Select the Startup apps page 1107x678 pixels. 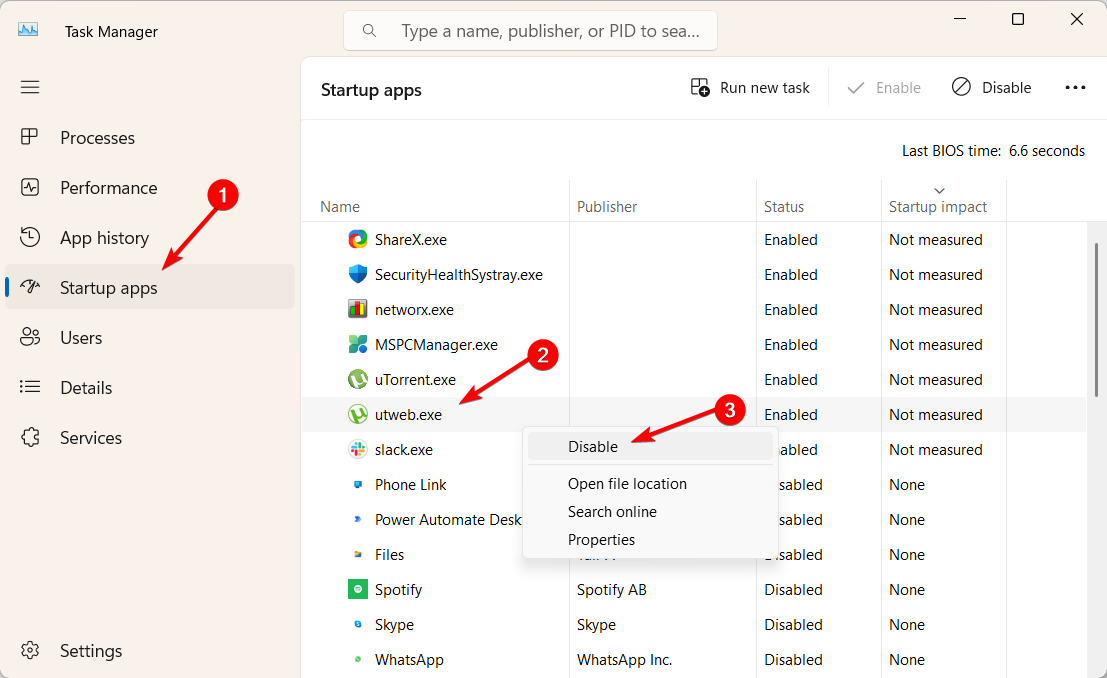(150, 287)
